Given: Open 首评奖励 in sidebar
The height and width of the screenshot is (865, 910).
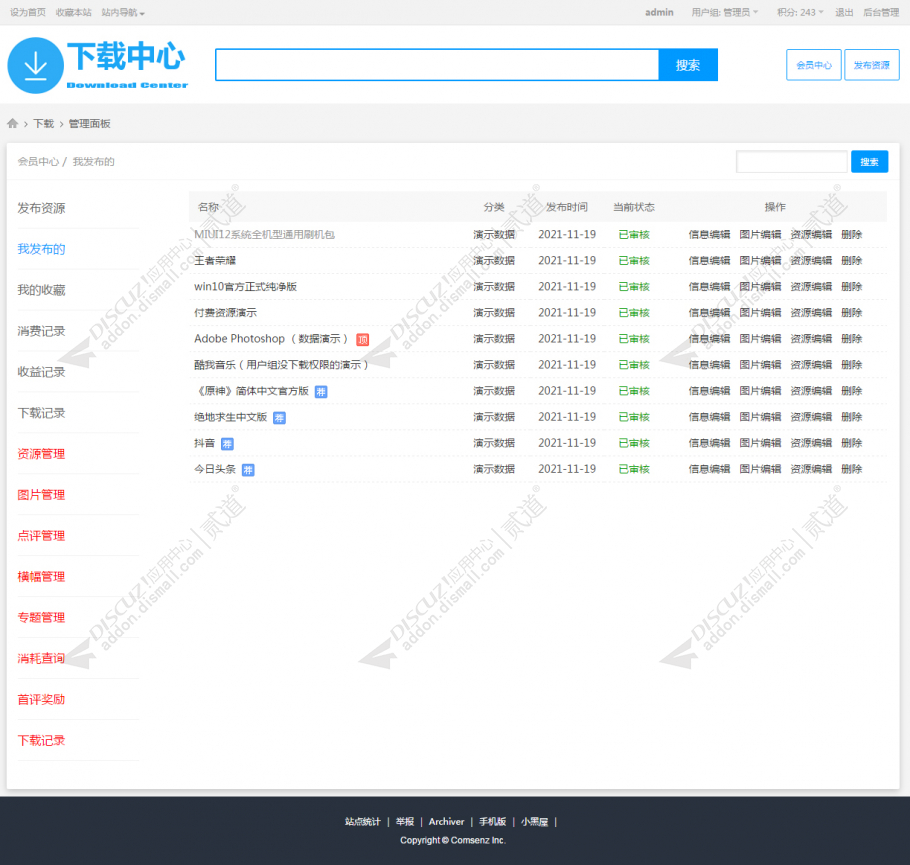Looking at the screenshot, I should 41,699.
